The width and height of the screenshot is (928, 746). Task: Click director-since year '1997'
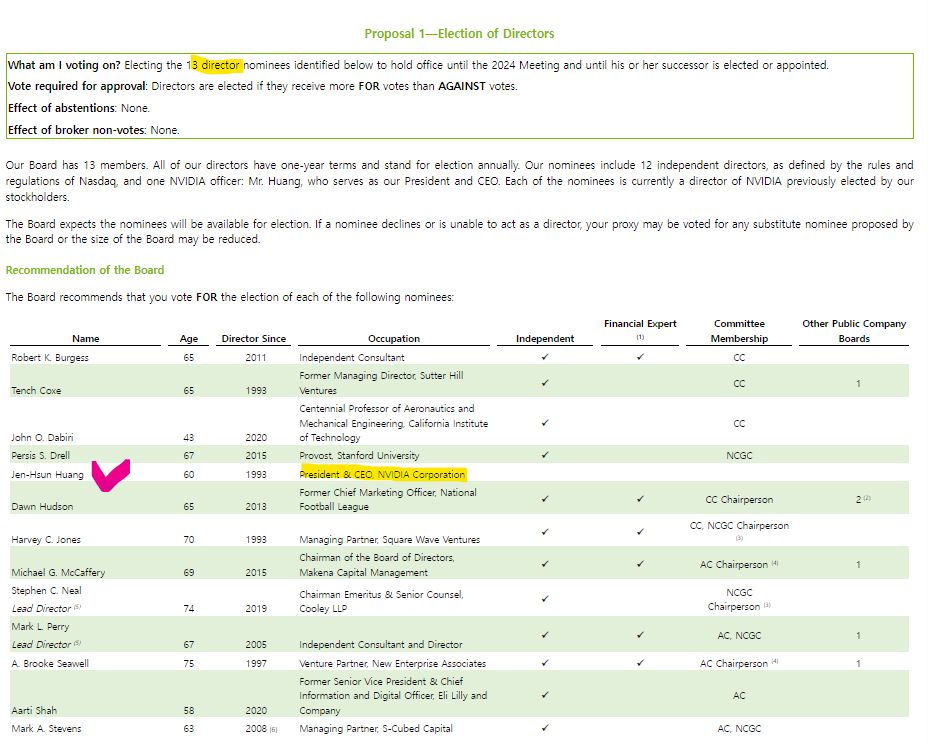click(256, 664)
